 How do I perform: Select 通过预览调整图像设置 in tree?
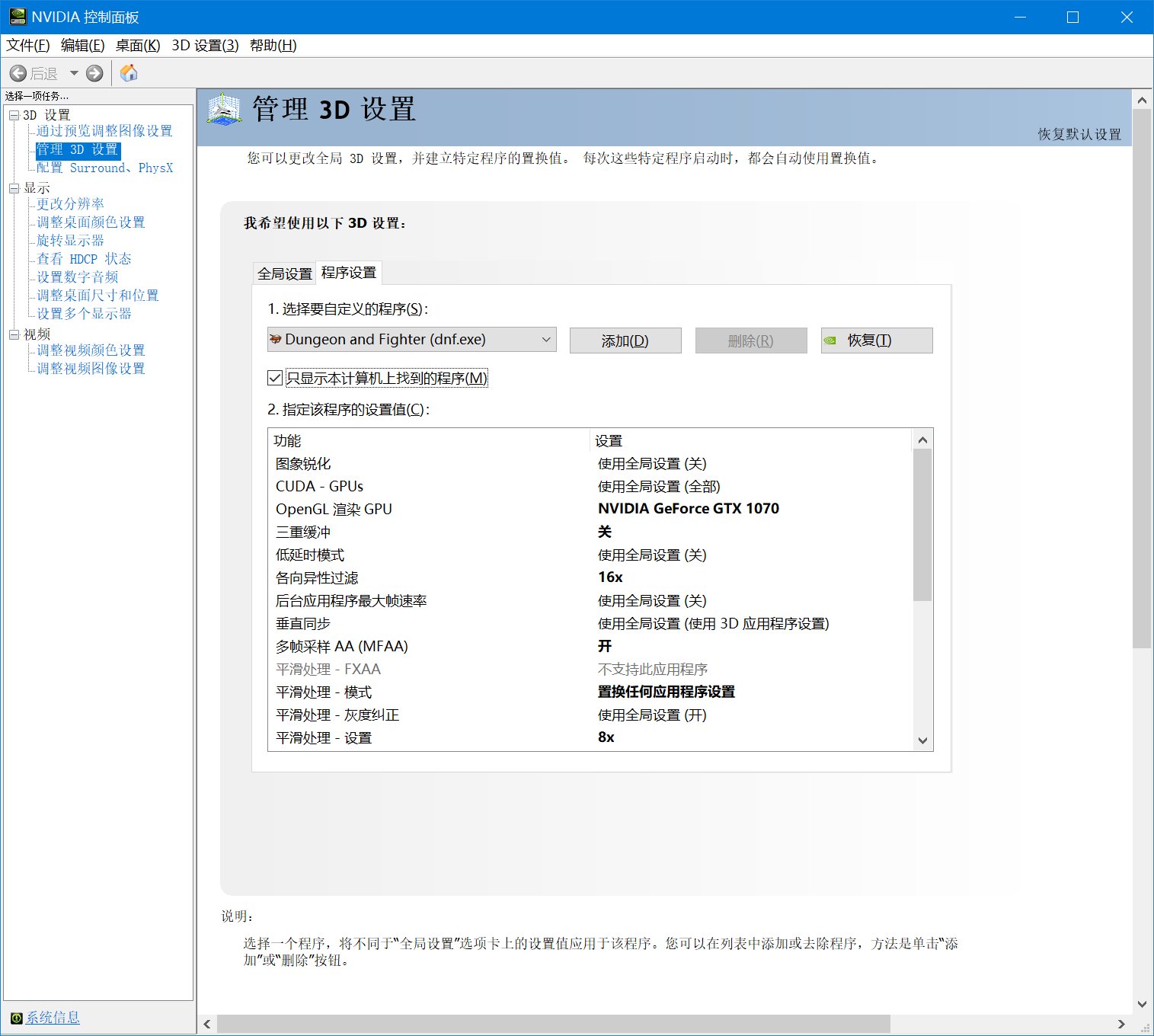104,131
